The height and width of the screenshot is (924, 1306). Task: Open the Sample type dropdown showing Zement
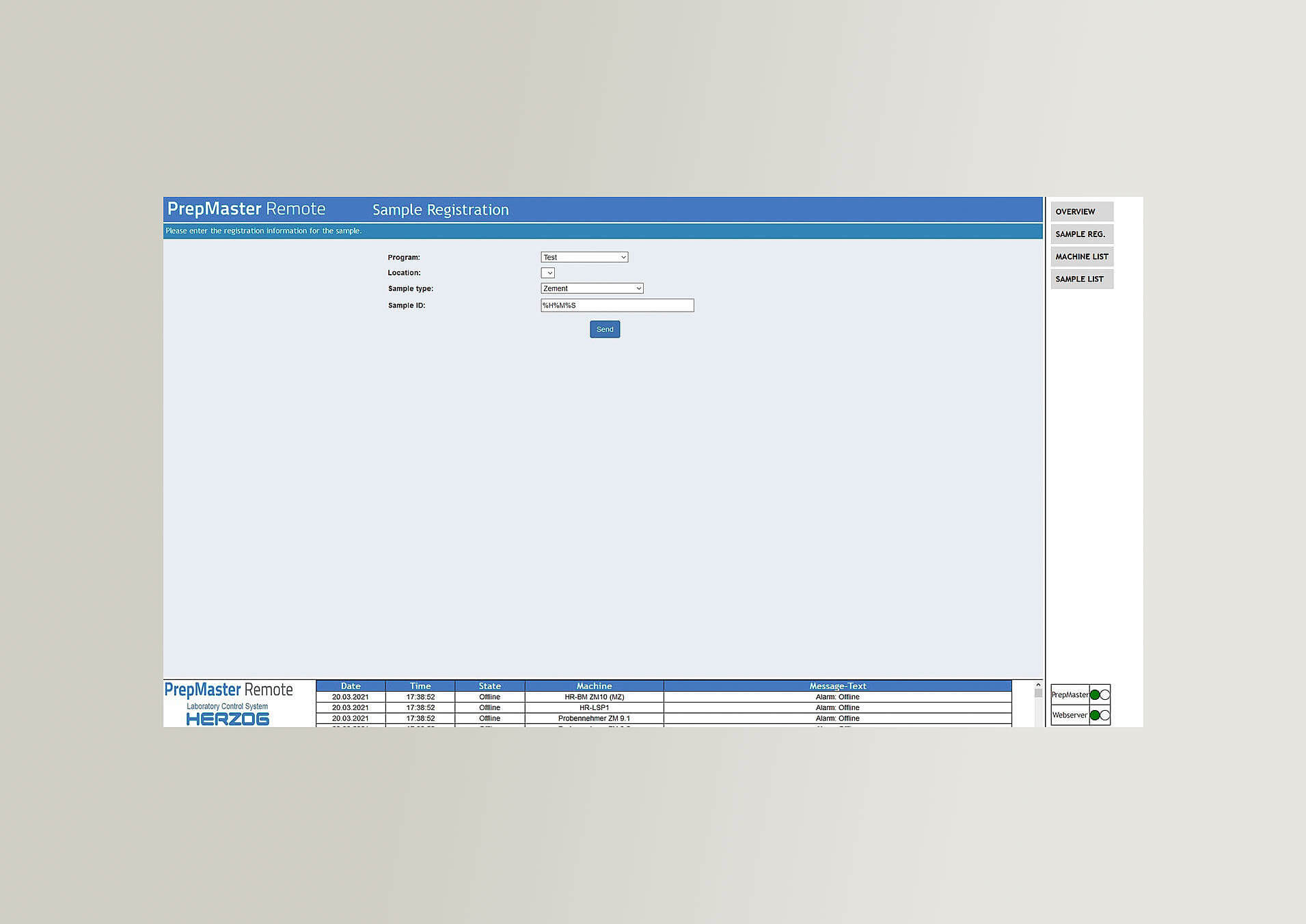(x=592, y=288)
